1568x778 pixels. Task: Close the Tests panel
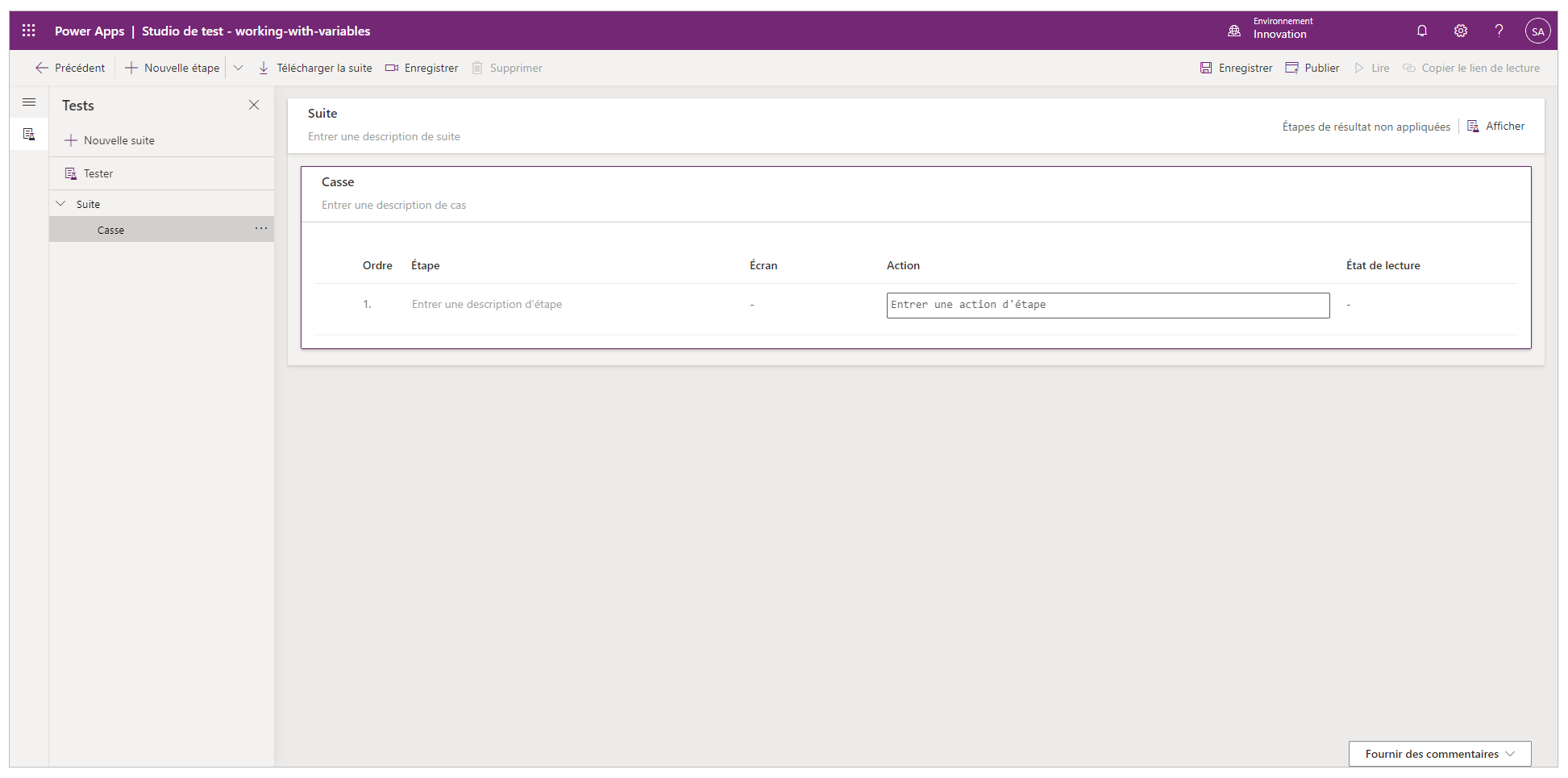coord(254,105)
